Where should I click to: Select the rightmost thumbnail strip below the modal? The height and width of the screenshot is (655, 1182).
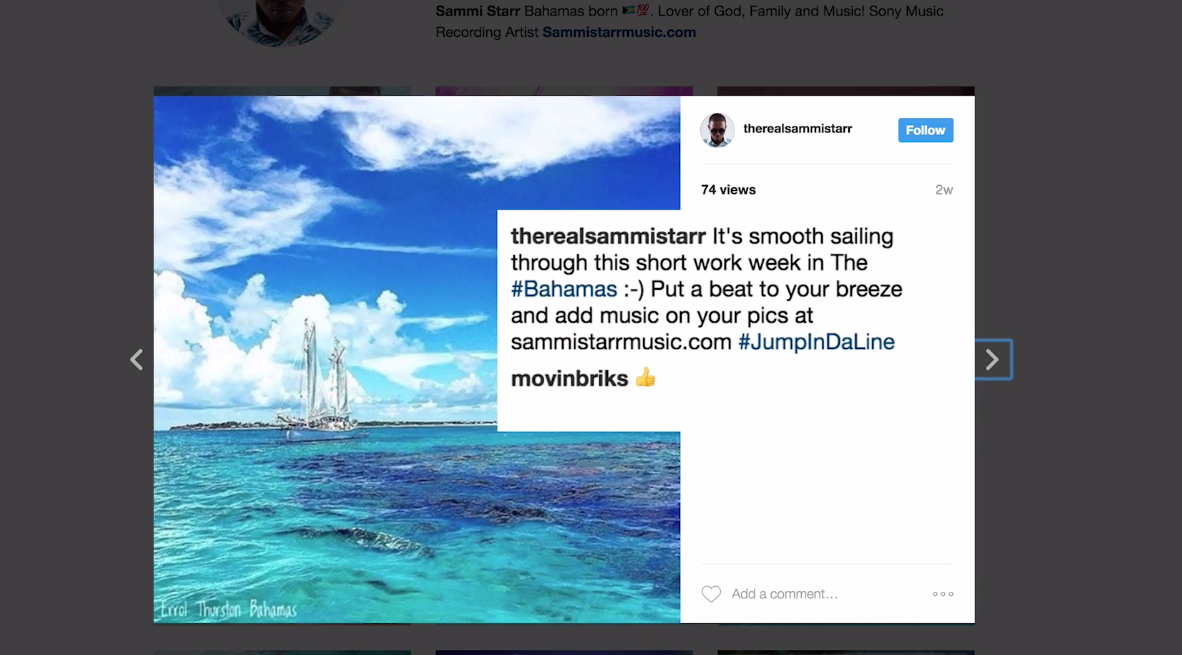(846, 653)
